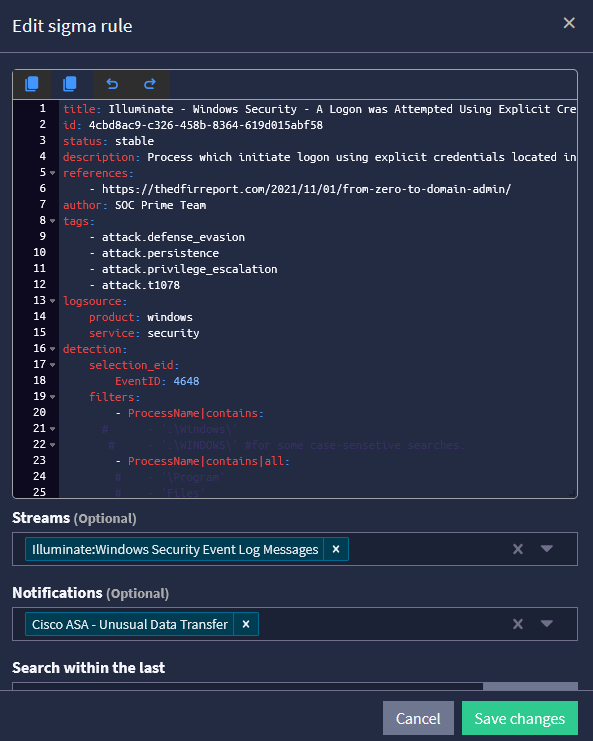Close the Edit sigma rule dialog
Image resolution: width=593 pixels, height=741 pixels.
(x=569, y=23)
